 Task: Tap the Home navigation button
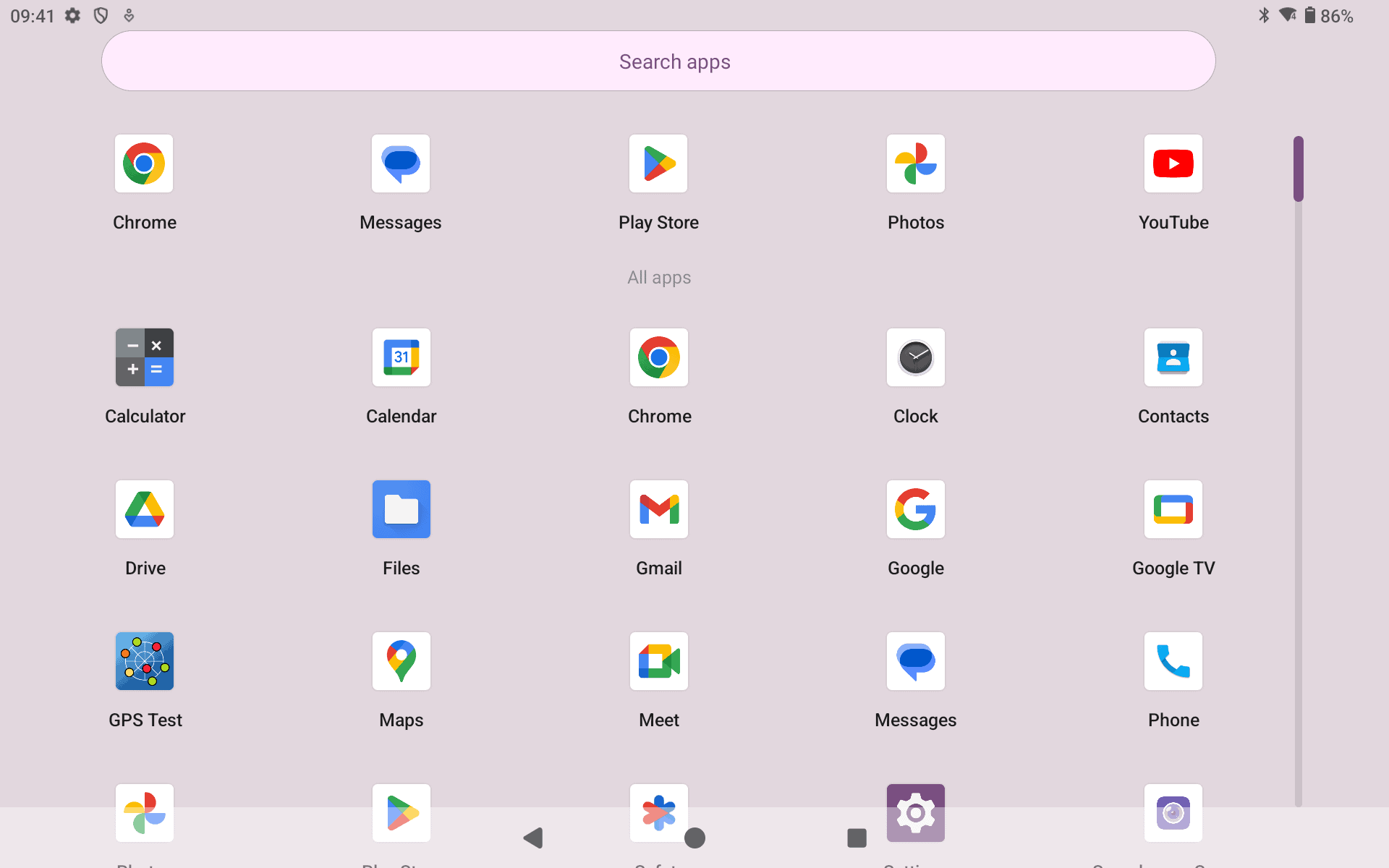point(694,838)
